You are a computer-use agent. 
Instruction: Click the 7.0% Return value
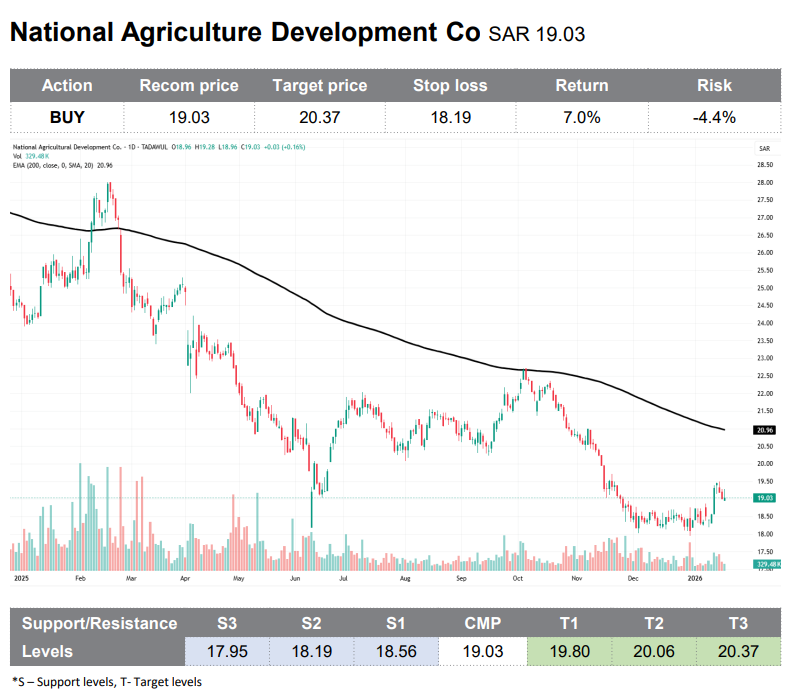581,117
